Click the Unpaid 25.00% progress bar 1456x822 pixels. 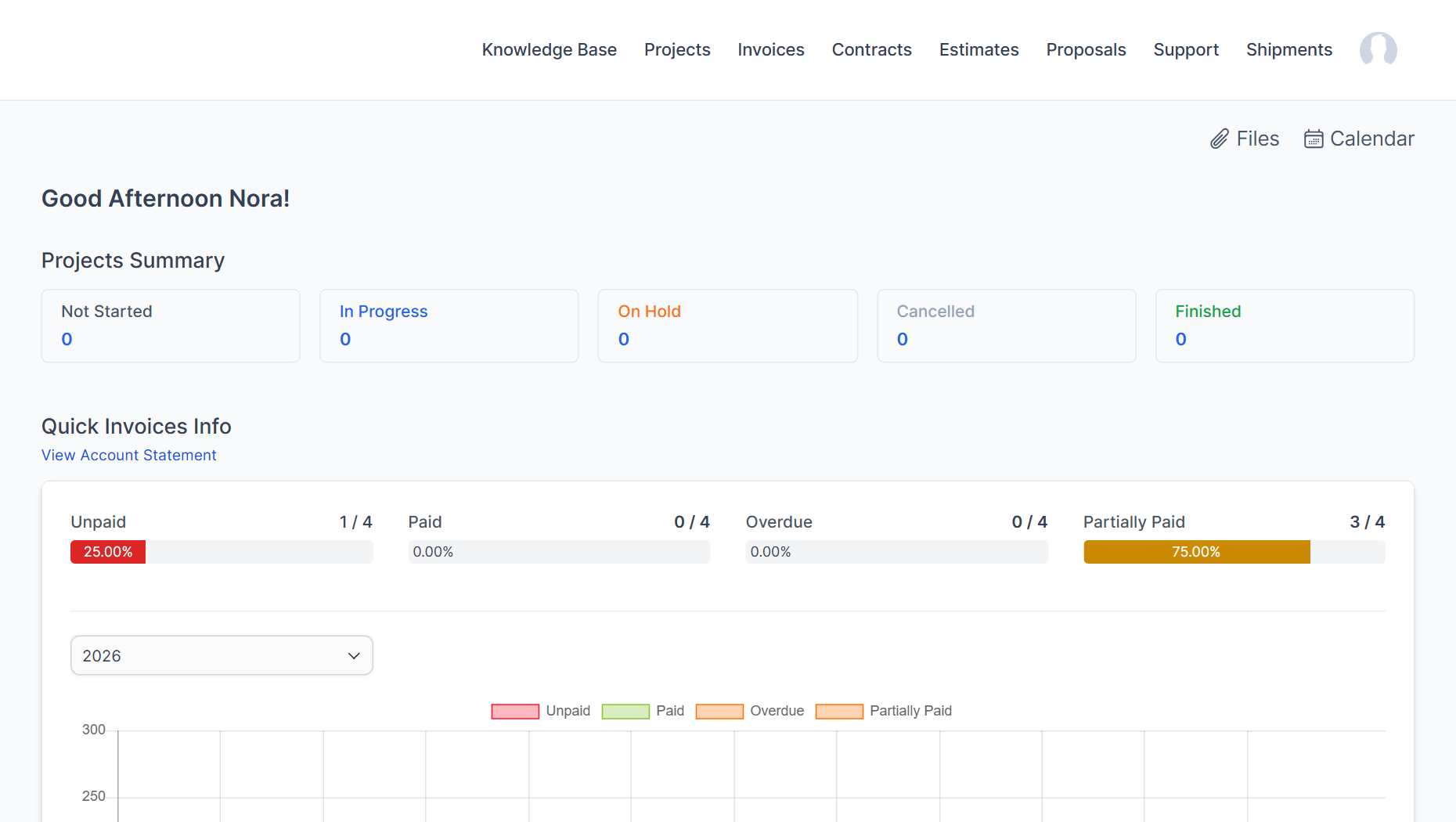pos(222,552)
